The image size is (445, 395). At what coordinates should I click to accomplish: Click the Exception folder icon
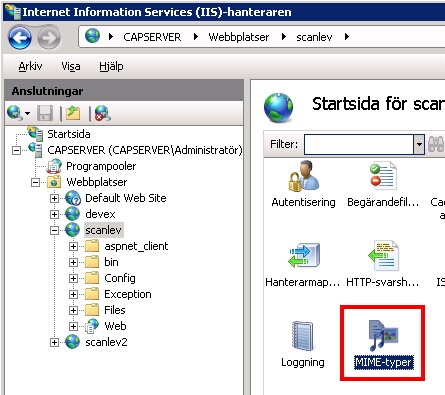(92, 294)
